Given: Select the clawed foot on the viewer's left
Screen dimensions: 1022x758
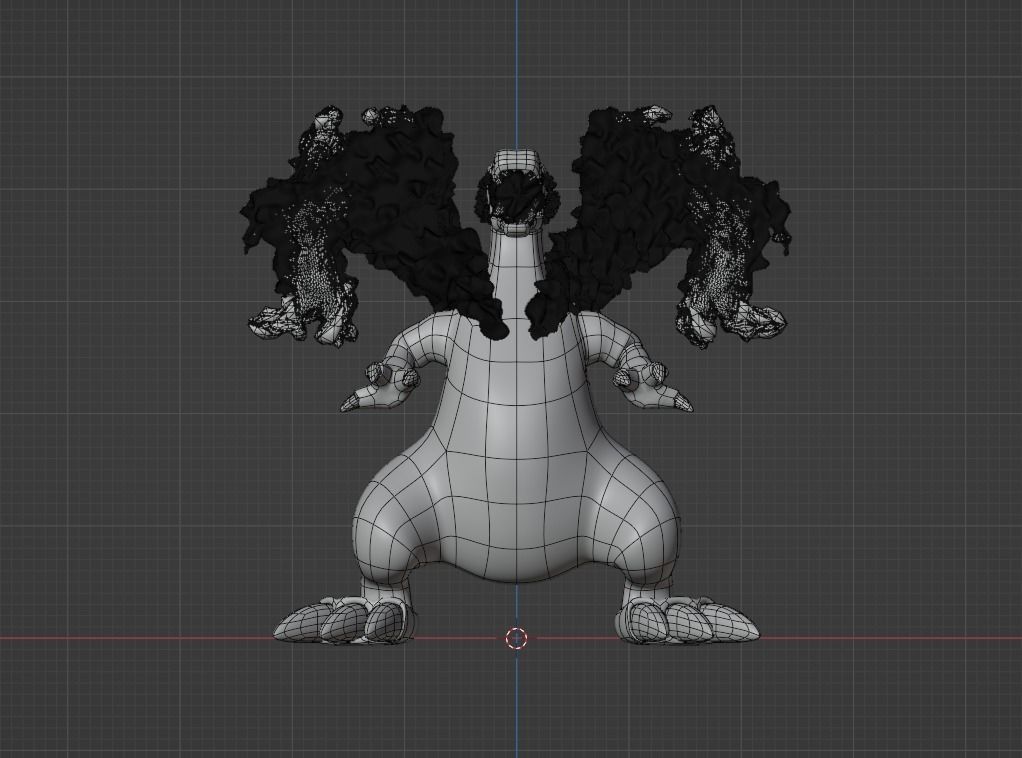Looking at the screenshot, I should [345, 620].
